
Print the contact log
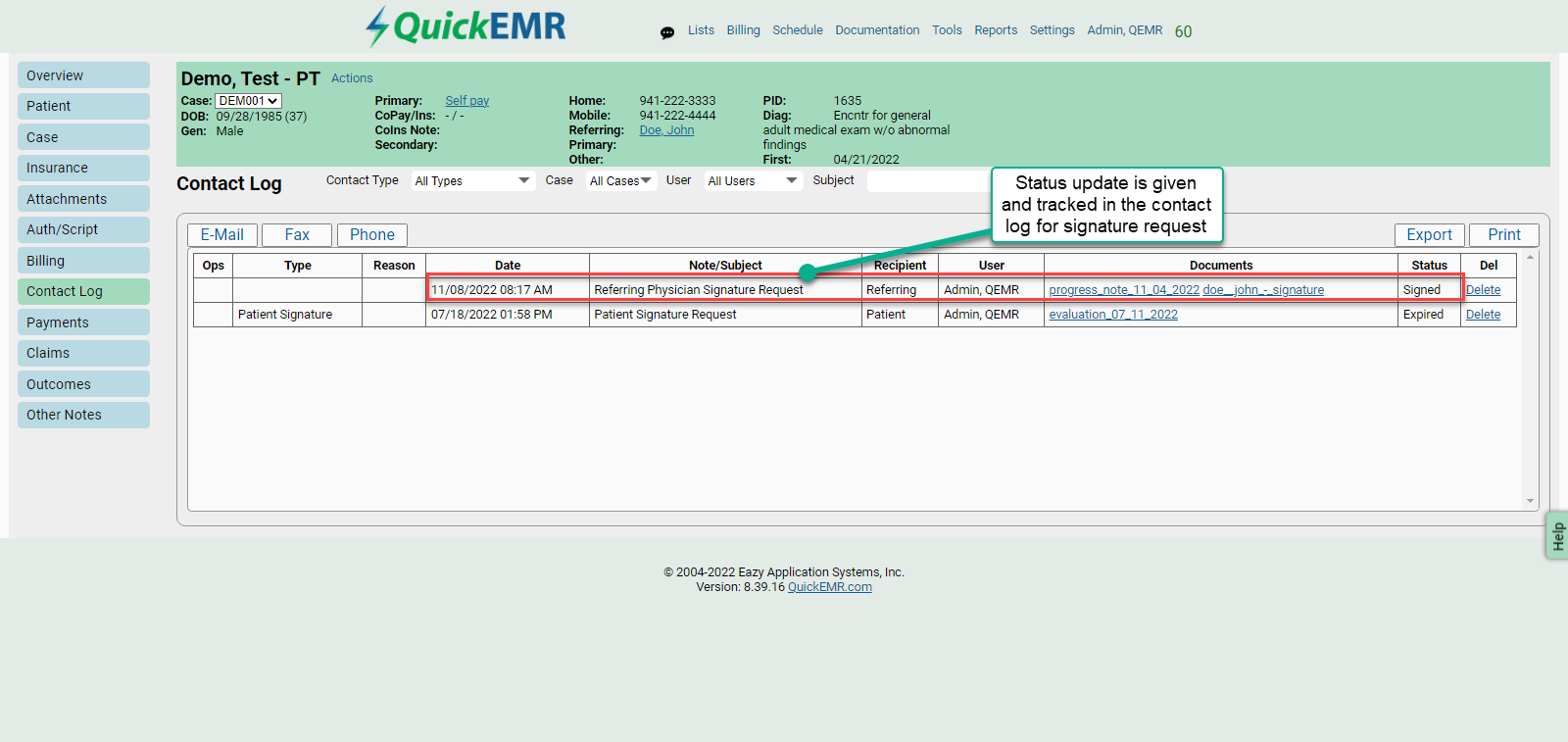tap(1504, 235)
